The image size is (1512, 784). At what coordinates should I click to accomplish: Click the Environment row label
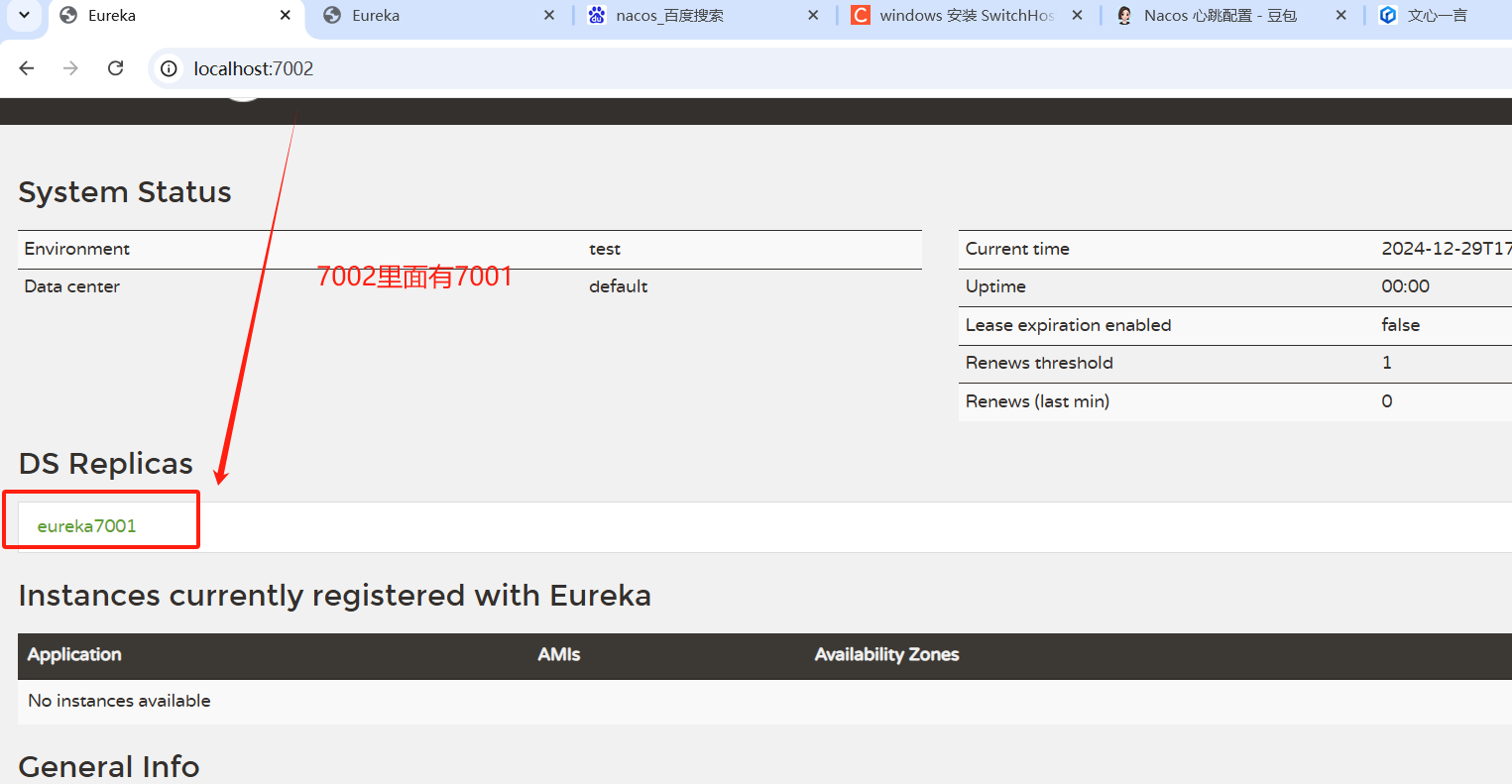[77, 249]
